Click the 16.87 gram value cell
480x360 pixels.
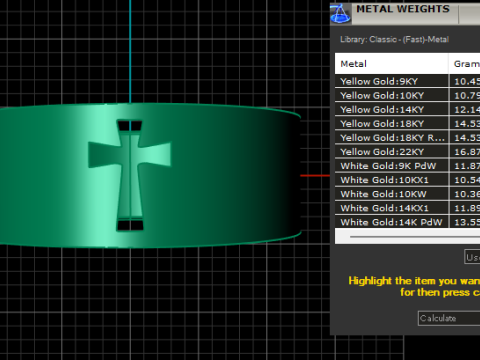point(465,152)
